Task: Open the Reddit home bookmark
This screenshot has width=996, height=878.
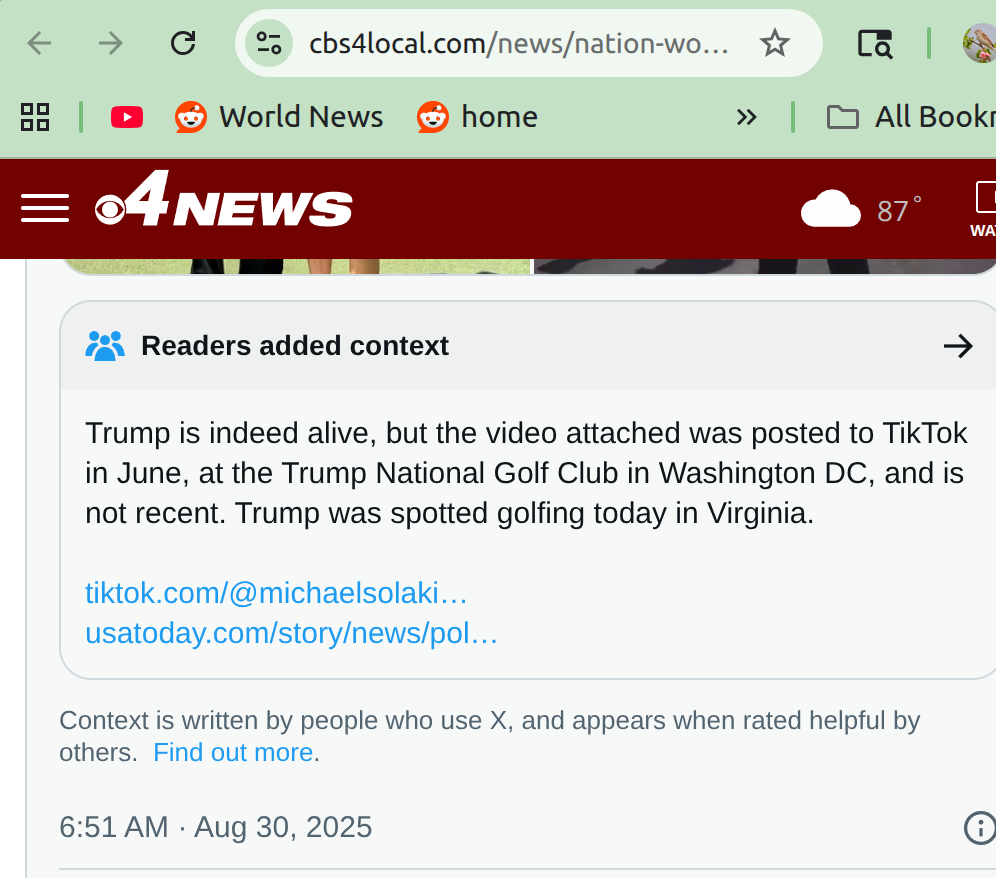Action: [x=478, y=117]
